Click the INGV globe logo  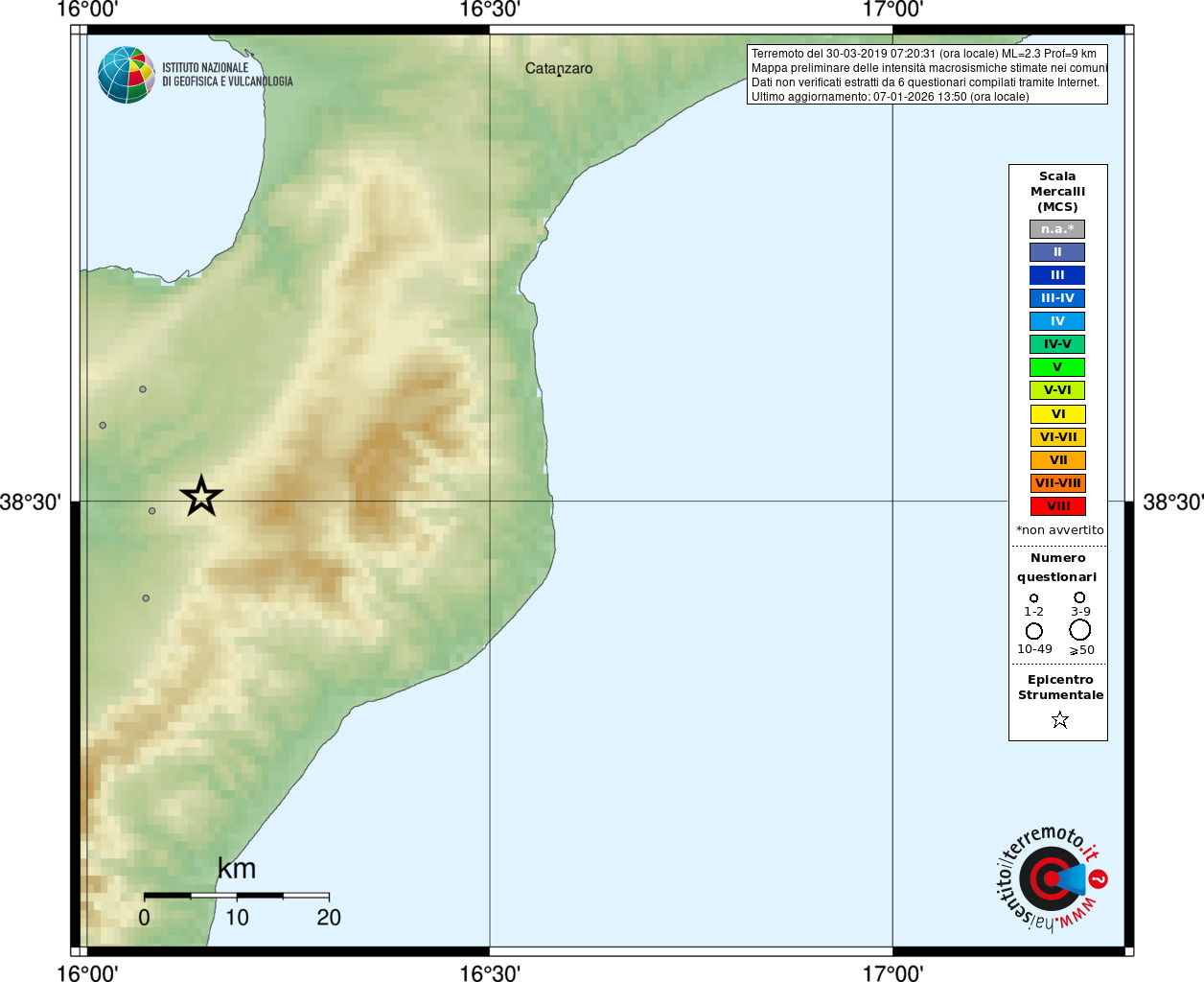(127, 75)
